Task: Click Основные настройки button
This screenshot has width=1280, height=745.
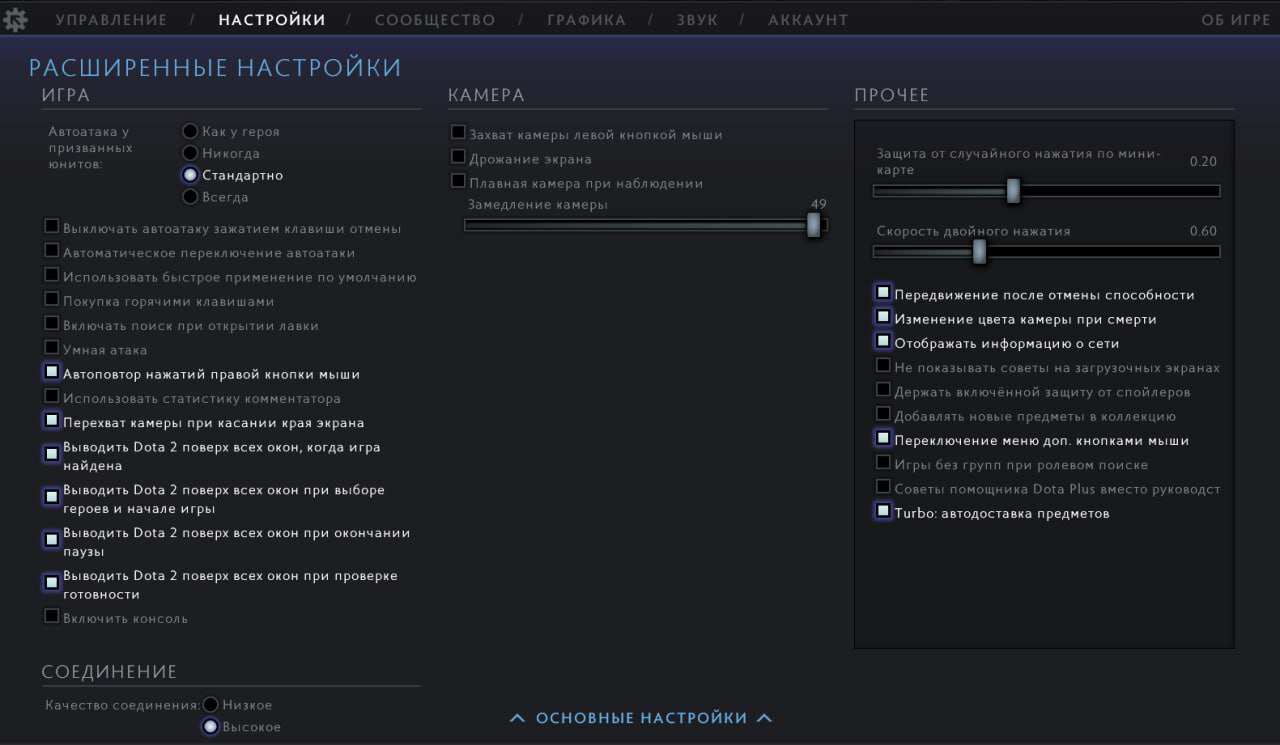Action: [641, 718]
